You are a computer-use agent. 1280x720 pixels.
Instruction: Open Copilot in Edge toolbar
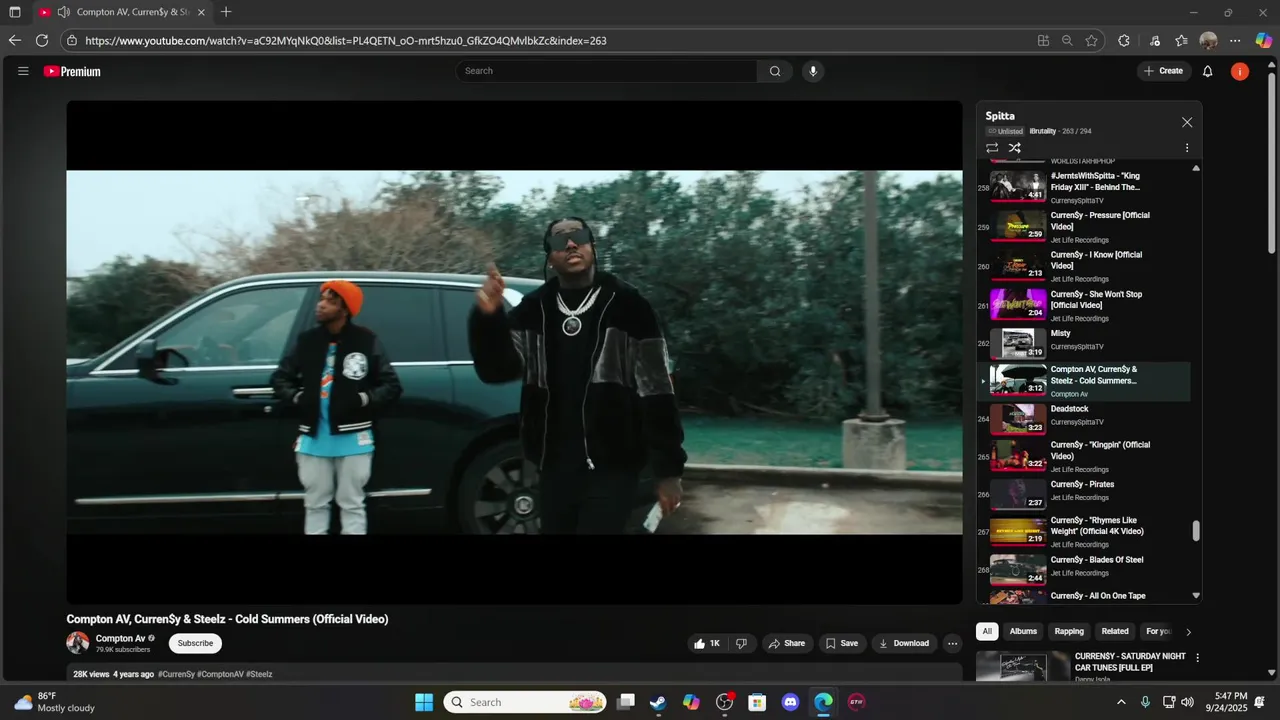1263,41
